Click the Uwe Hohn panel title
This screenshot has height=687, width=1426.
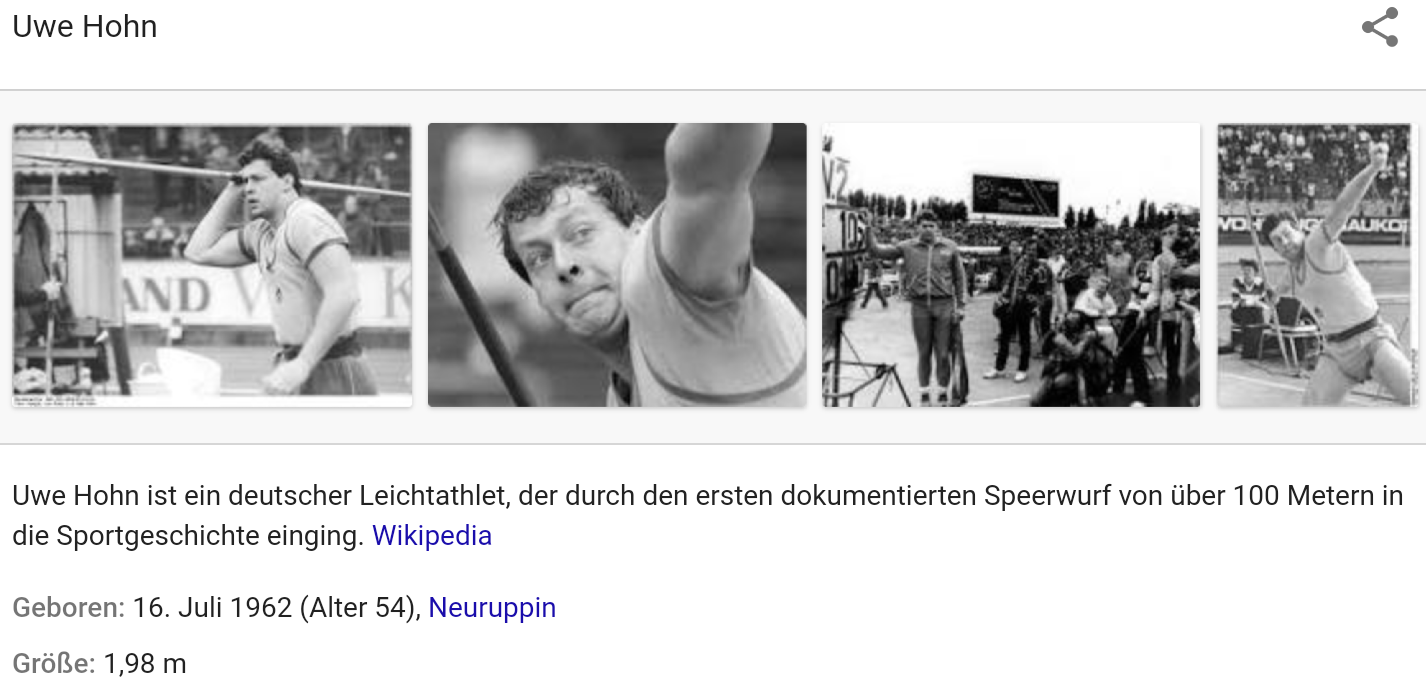point(85,27)
